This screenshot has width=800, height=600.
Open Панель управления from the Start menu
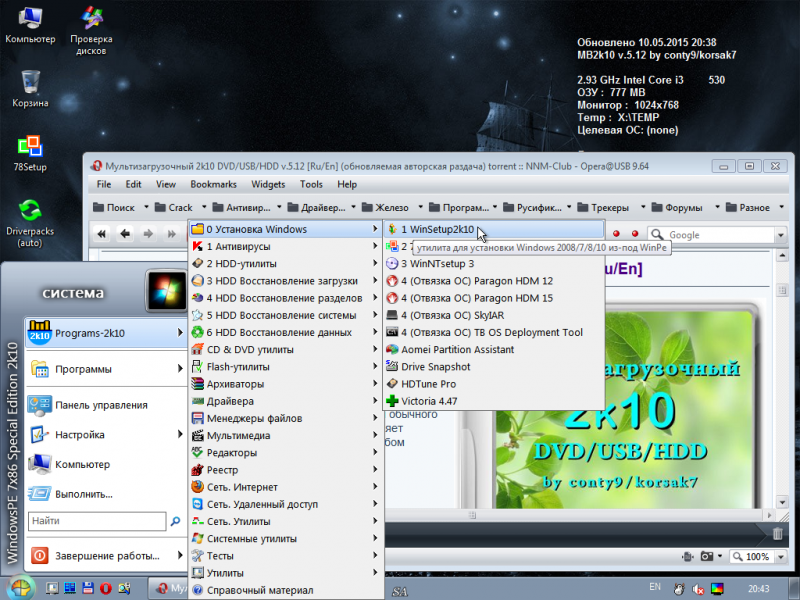[x=106, y=405]
